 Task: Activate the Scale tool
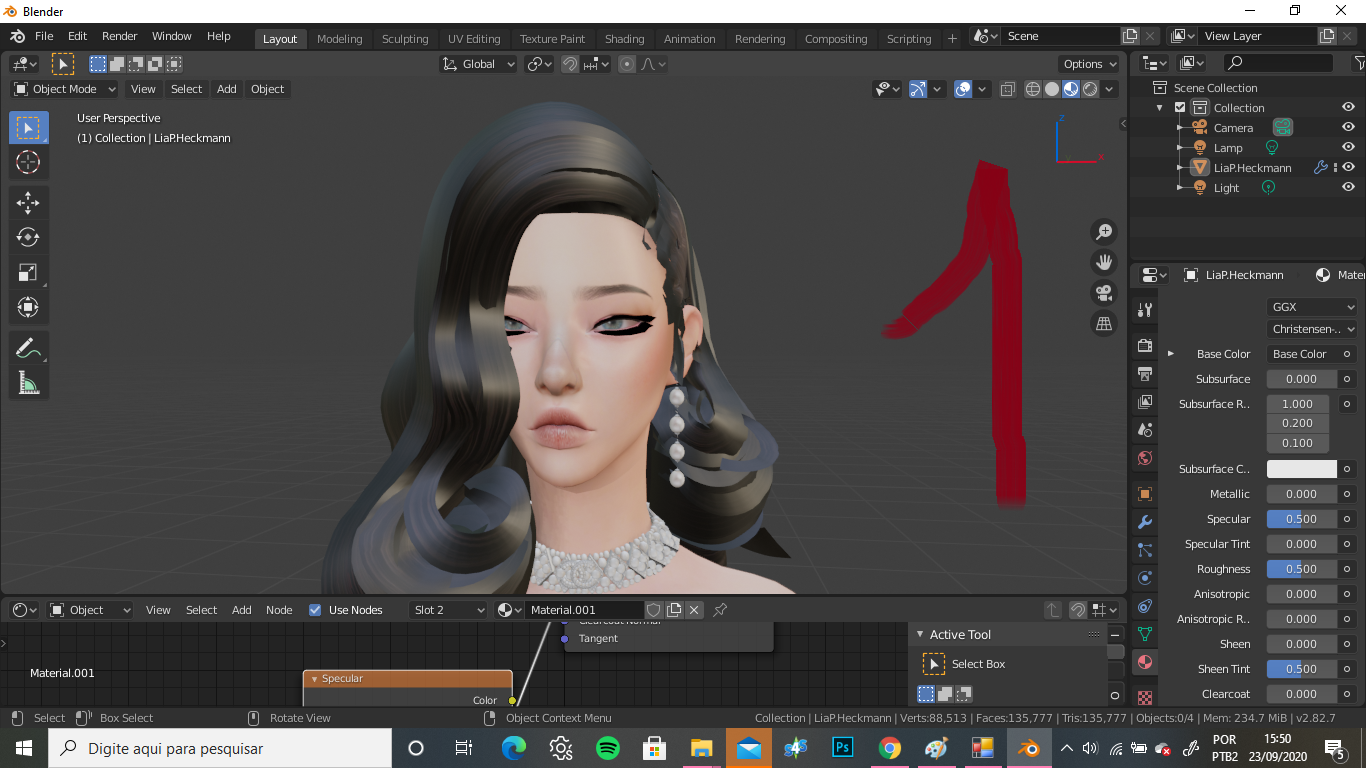click(x=28, y=272)
